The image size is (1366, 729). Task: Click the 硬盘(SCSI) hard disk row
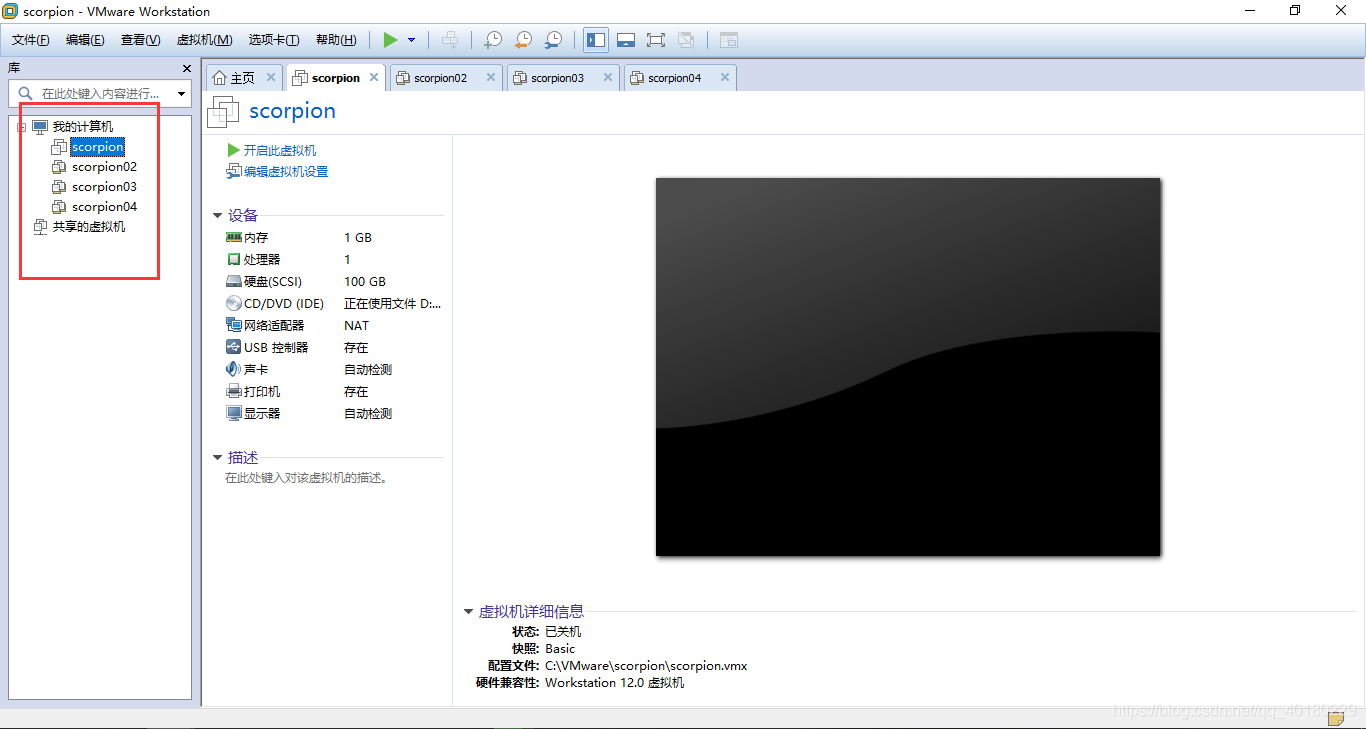pyautogui.click(x=334, y=282)
